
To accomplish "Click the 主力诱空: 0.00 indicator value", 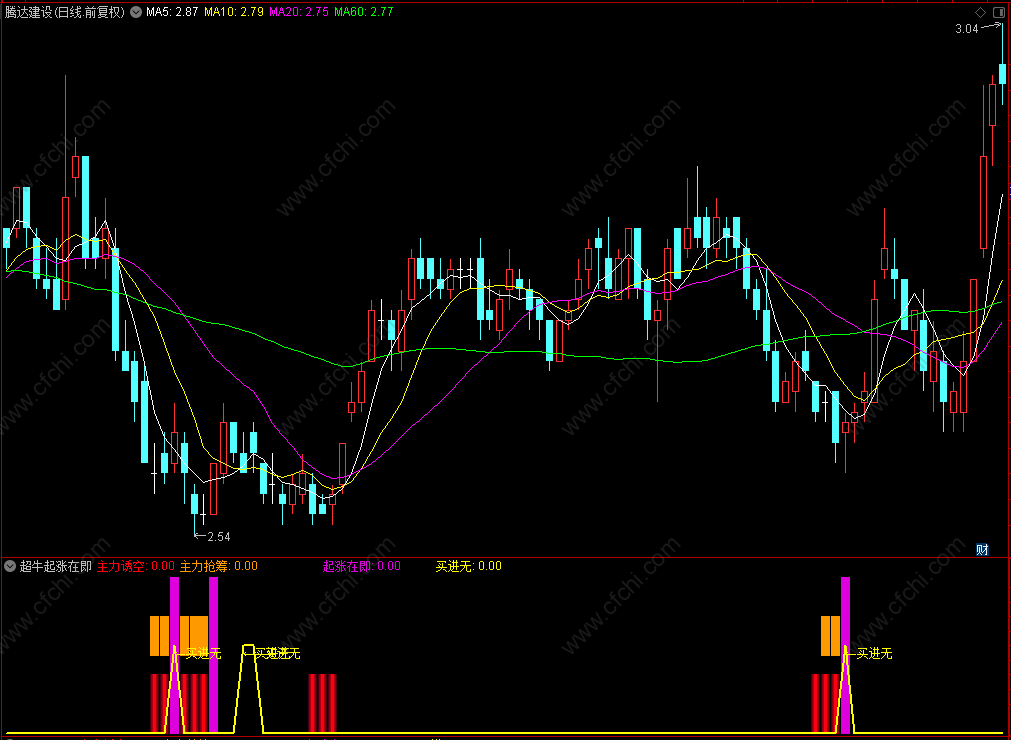I will pos(136,566).
